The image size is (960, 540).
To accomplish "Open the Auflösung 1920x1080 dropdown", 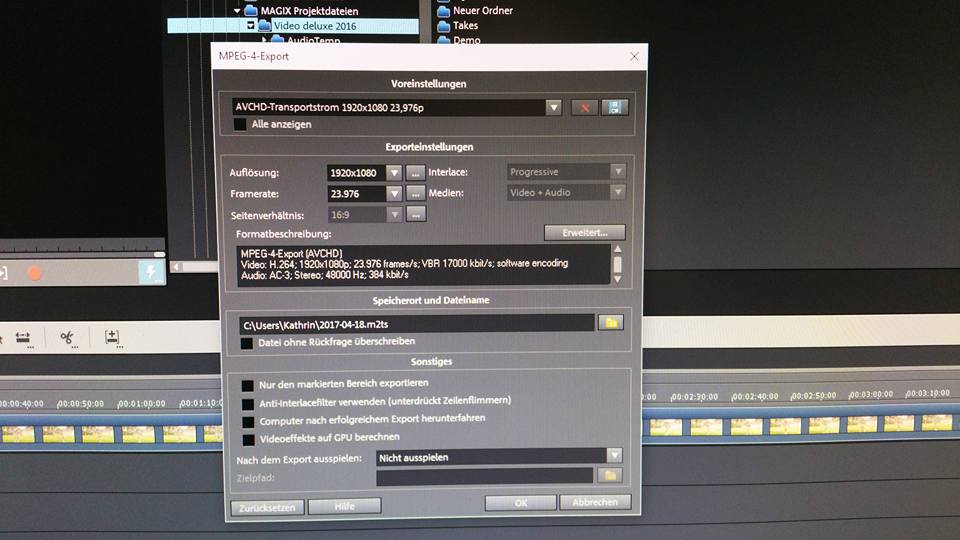I will pos(393,172).
